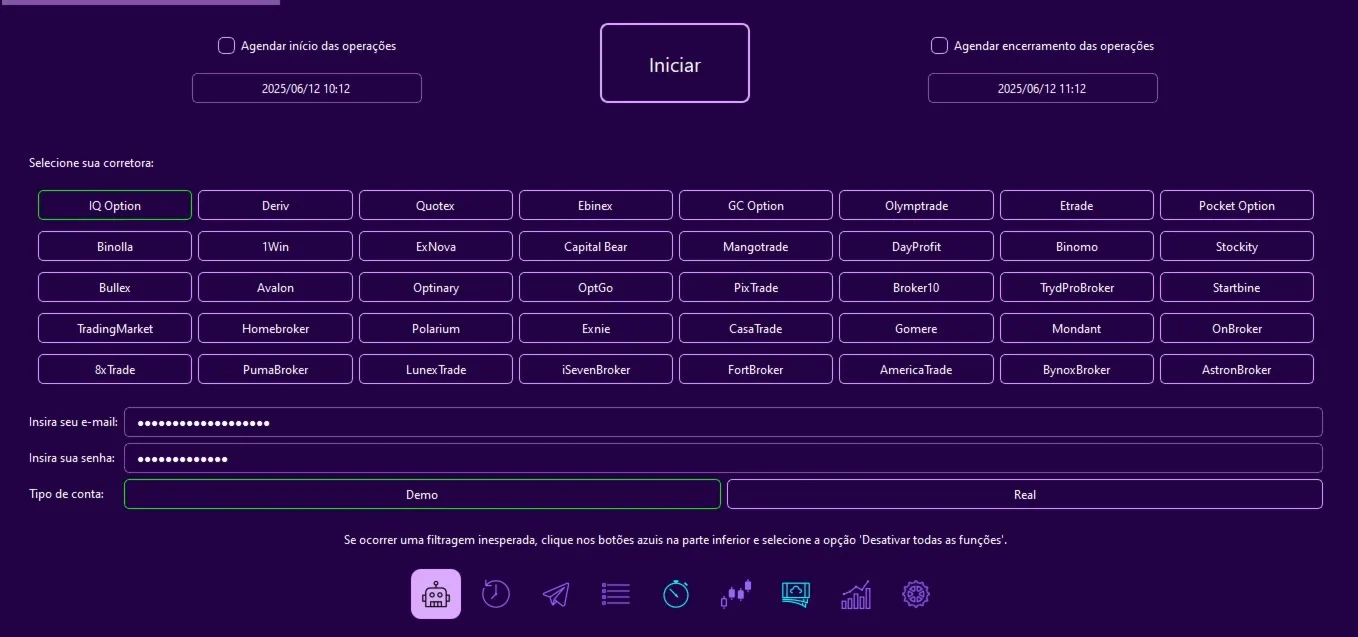Open the candlestick chart icon tab
Screen dimensions: 1358x637
(x=736, y=594)
